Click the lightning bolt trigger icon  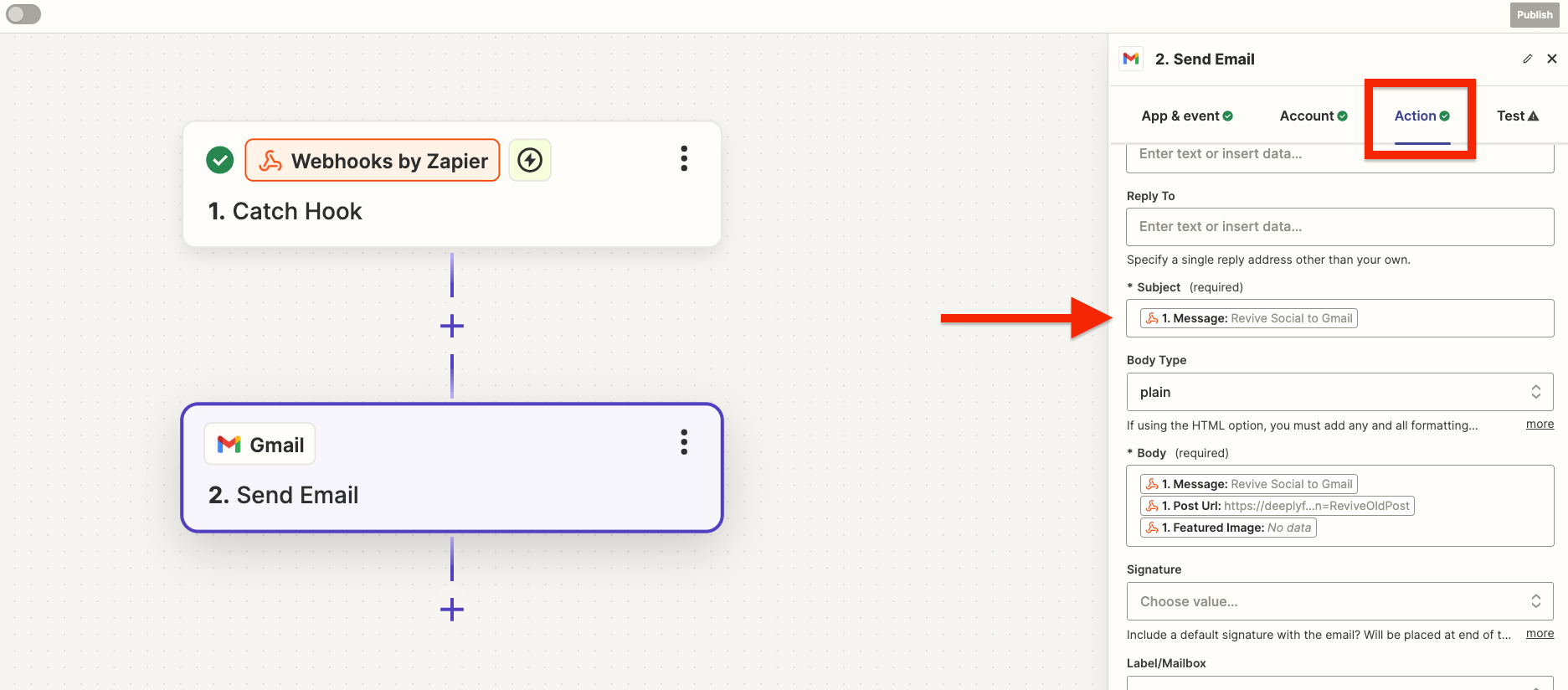[x=530, y=160]
